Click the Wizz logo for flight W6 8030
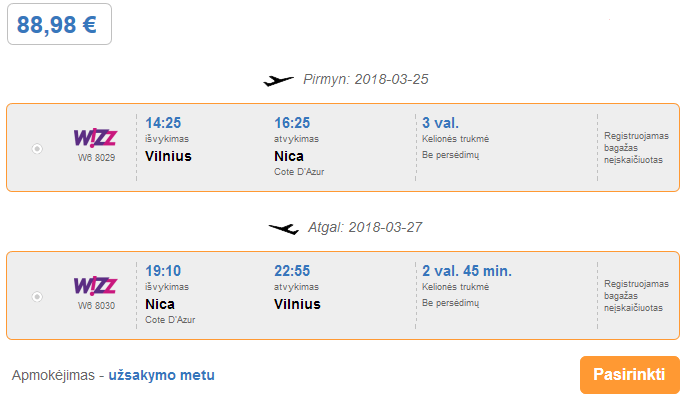The height and width of the screenshot is (397, 688). [95, 286]
